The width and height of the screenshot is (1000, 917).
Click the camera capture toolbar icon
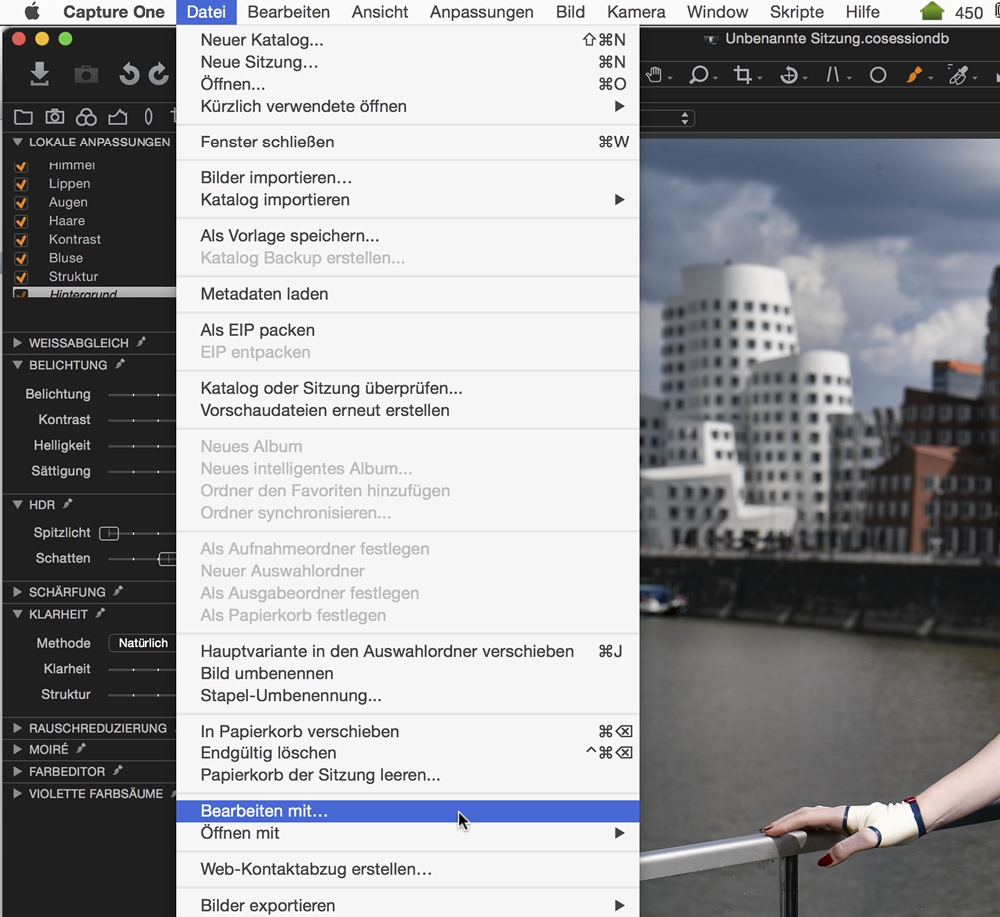86,75
